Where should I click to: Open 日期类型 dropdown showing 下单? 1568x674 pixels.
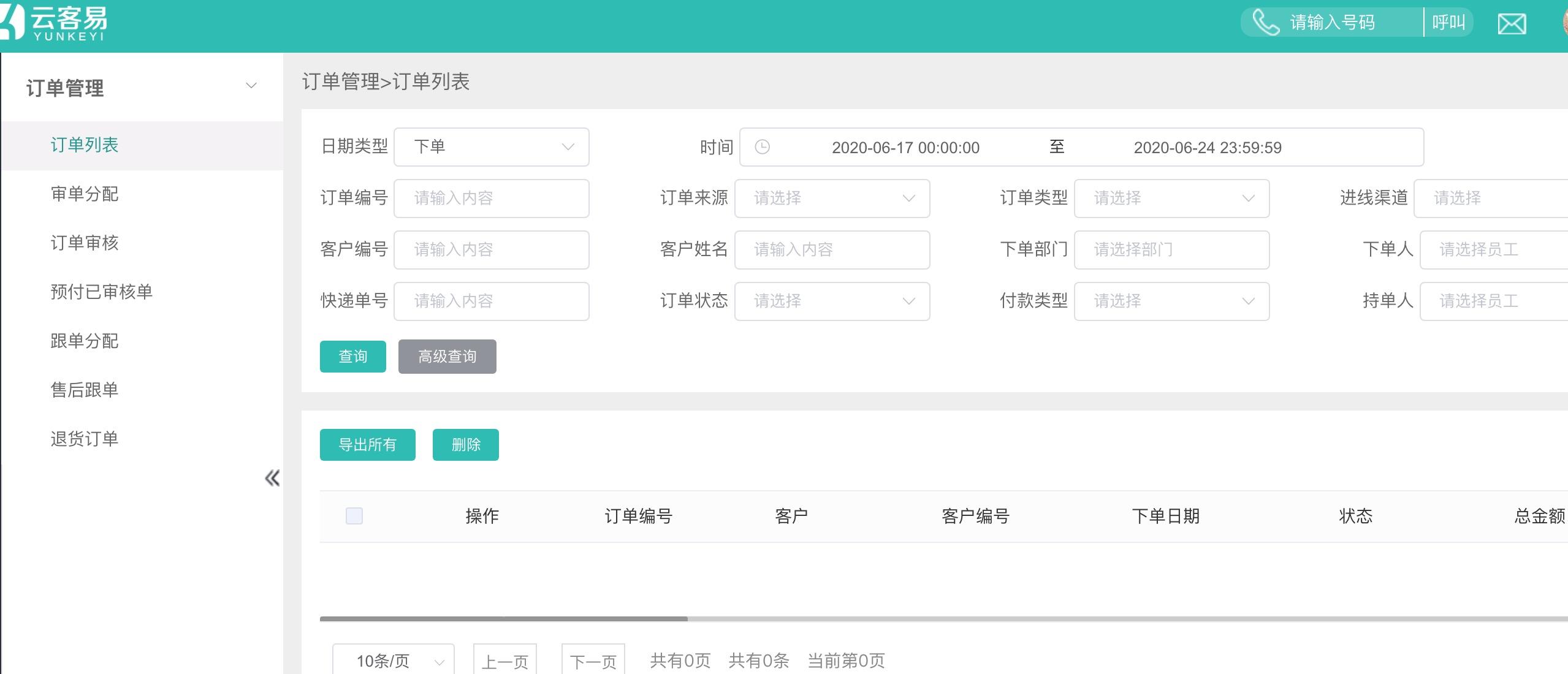(x=491, y=147)
